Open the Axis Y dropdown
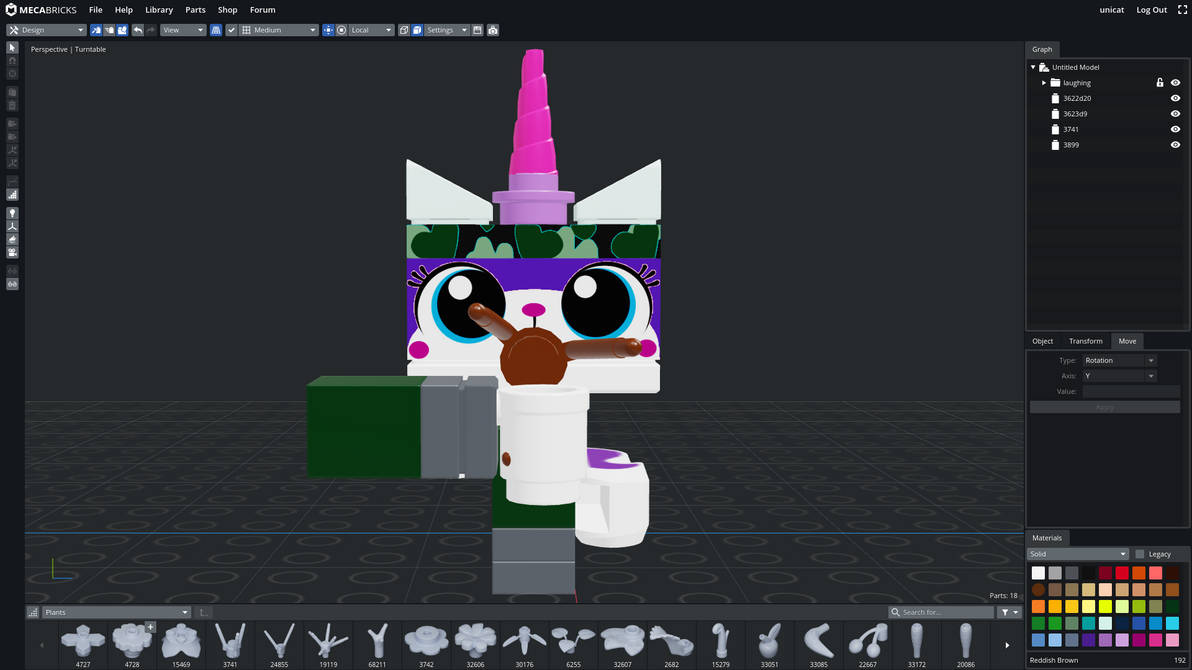The height and width of the screenshot is (670, 1192). 1119,376
